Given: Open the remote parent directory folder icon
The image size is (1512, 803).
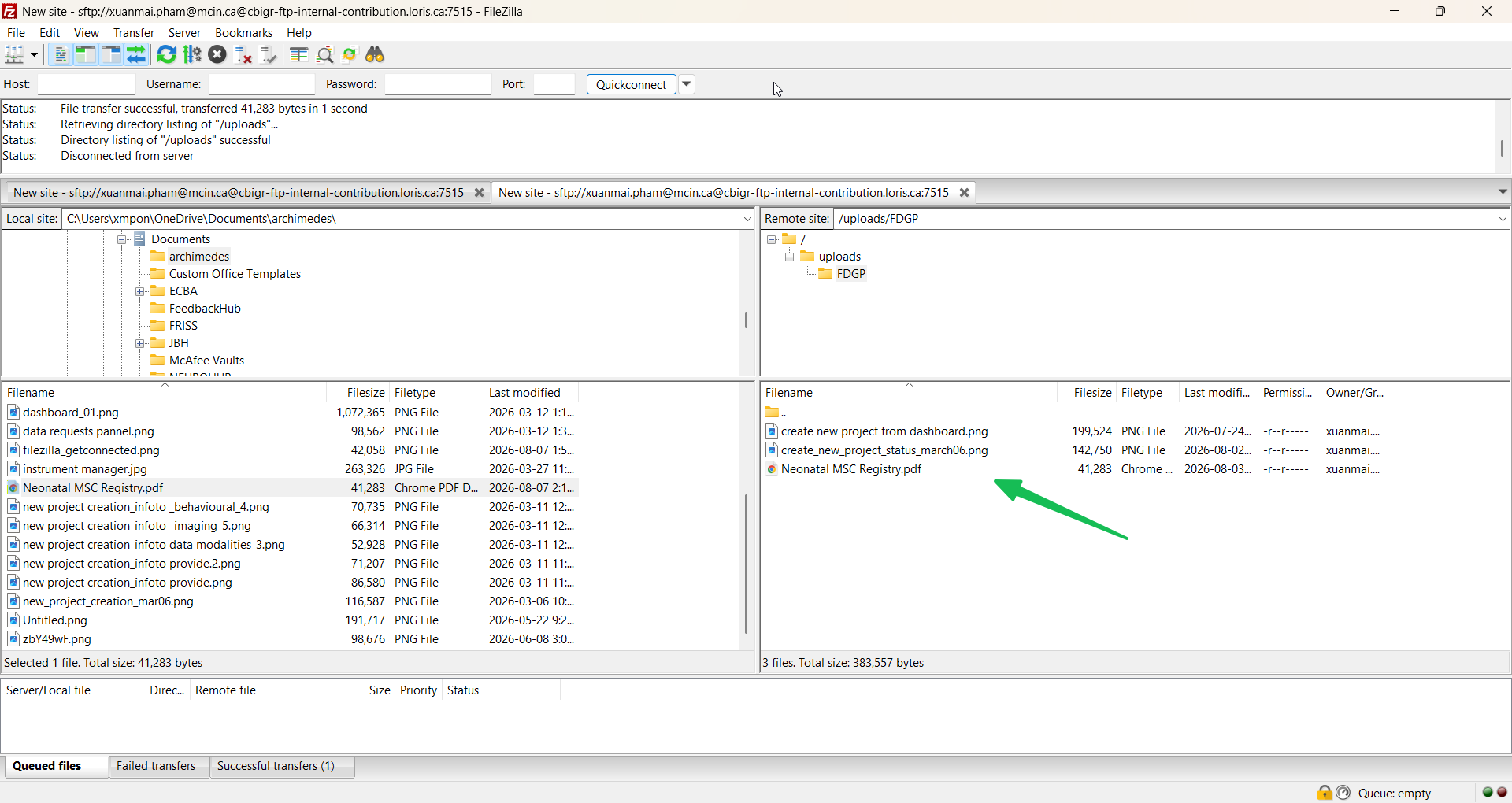Looking at the screenshot, I should pyautogui.click(x=772, y=412).
